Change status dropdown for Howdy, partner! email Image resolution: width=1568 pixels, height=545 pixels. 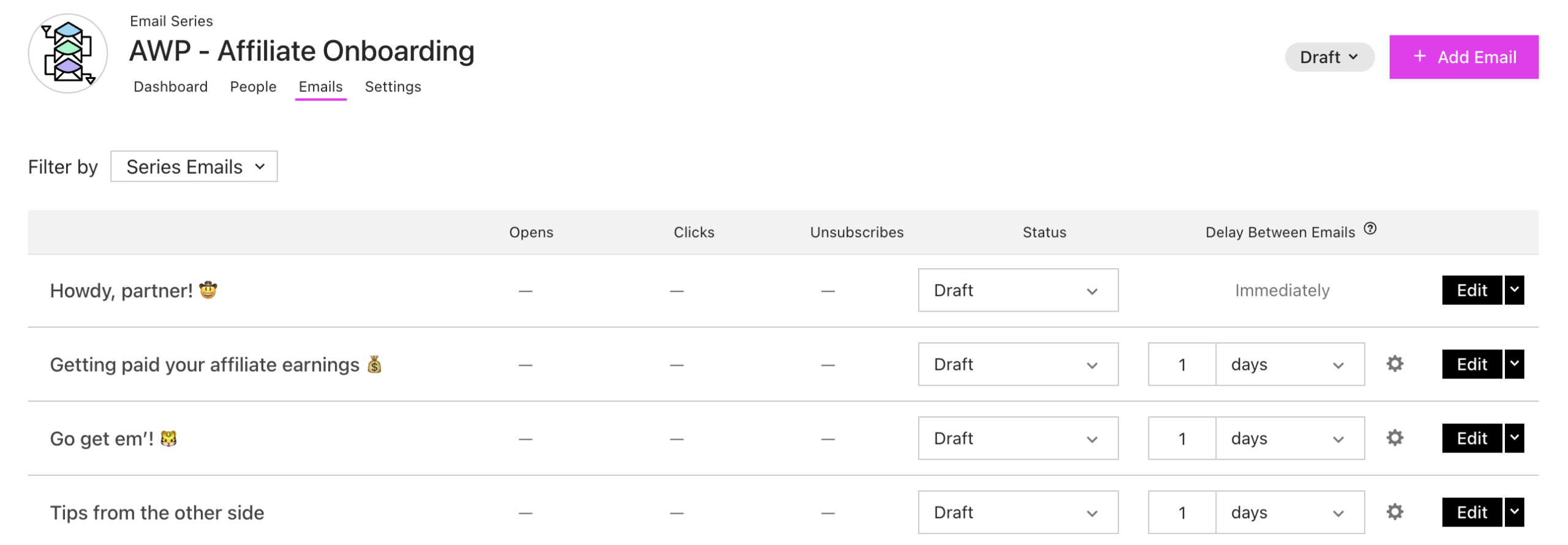coord(1017,290)
